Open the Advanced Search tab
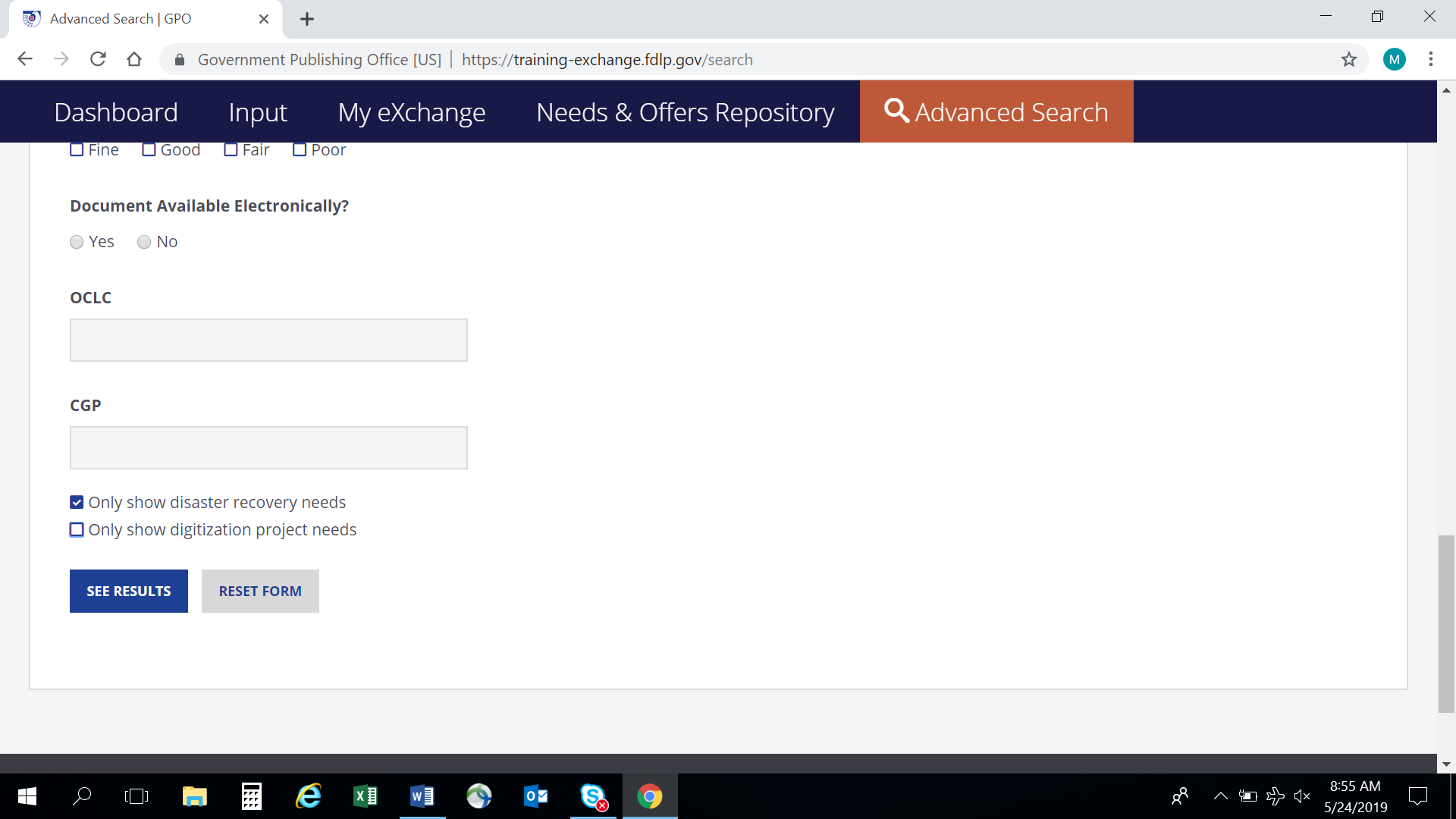Image resolution: width=1456 pixels, height=819 pixels. 996,111
